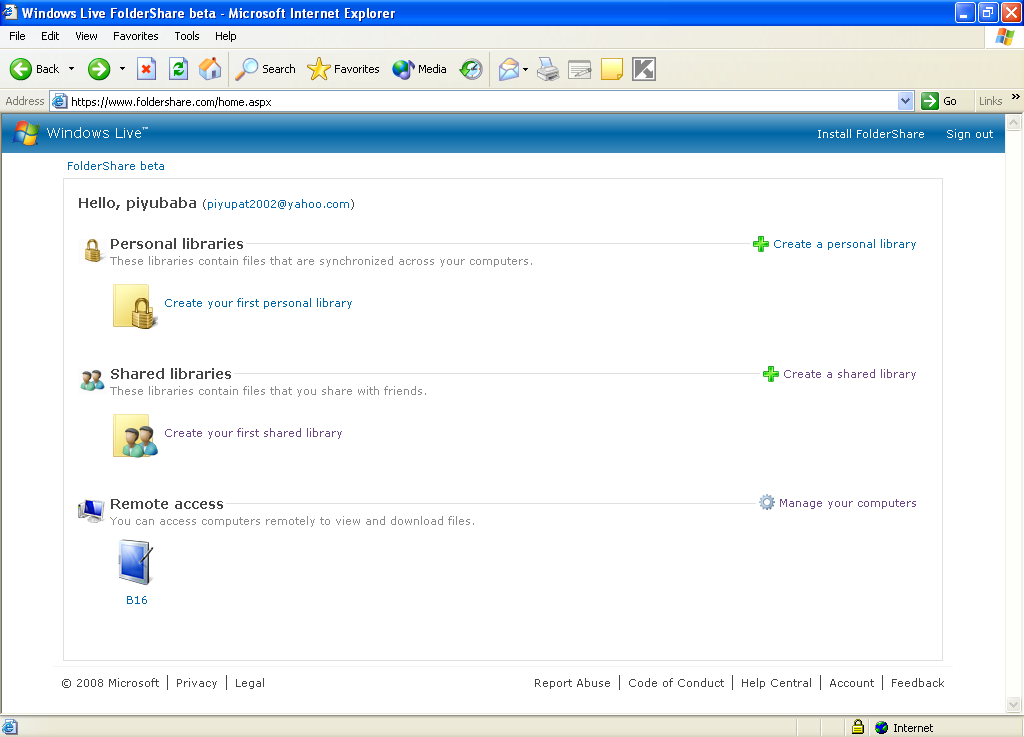1024x737 pixels.
Task: Click the address bar page icon
Action: point(59,101)
